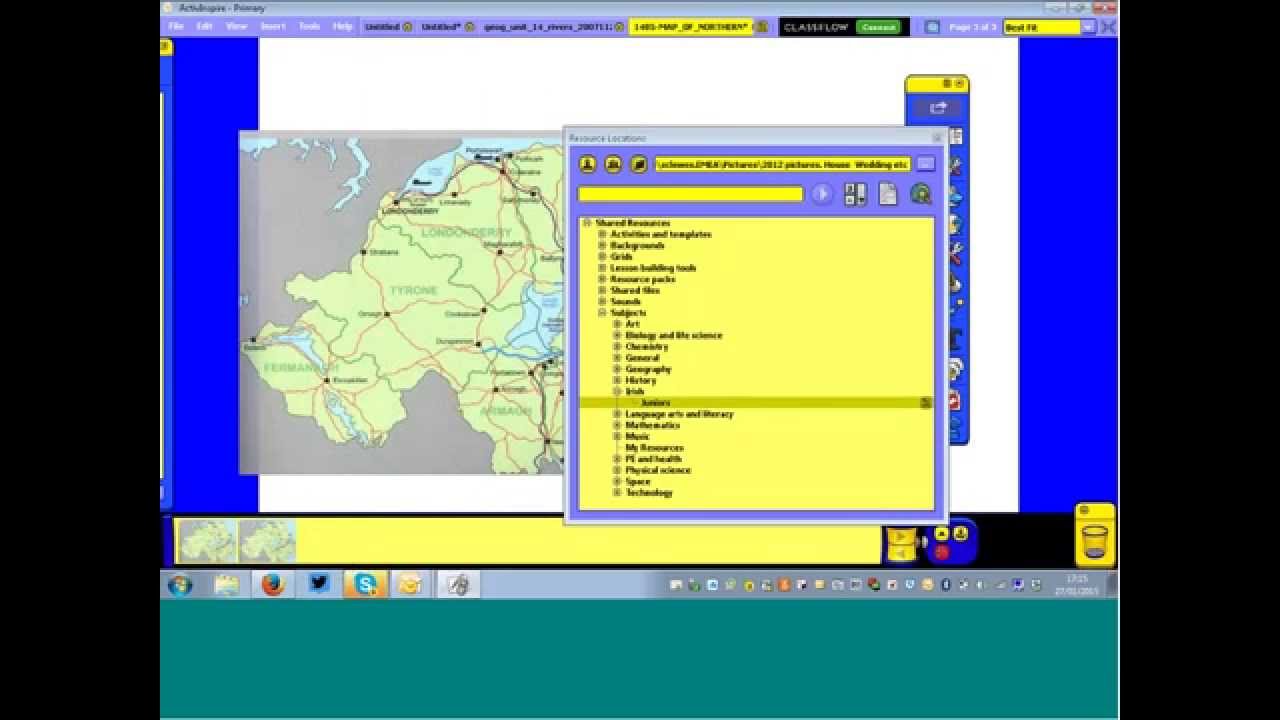Screen dimensions: 1280x720
Task: Select the Mathematics folder
Action: (x=652, y=425)
